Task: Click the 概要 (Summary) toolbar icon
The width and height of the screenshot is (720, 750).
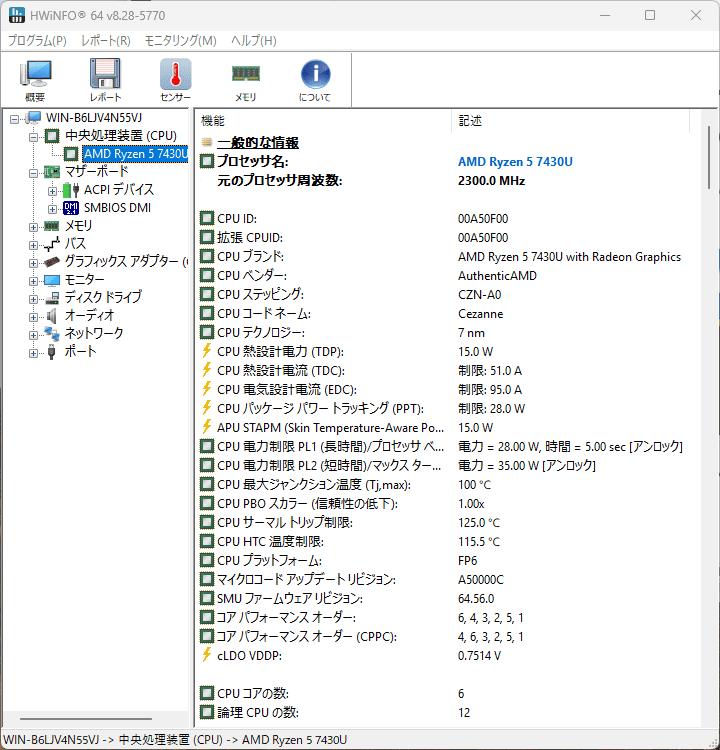Action: [35, 80]
